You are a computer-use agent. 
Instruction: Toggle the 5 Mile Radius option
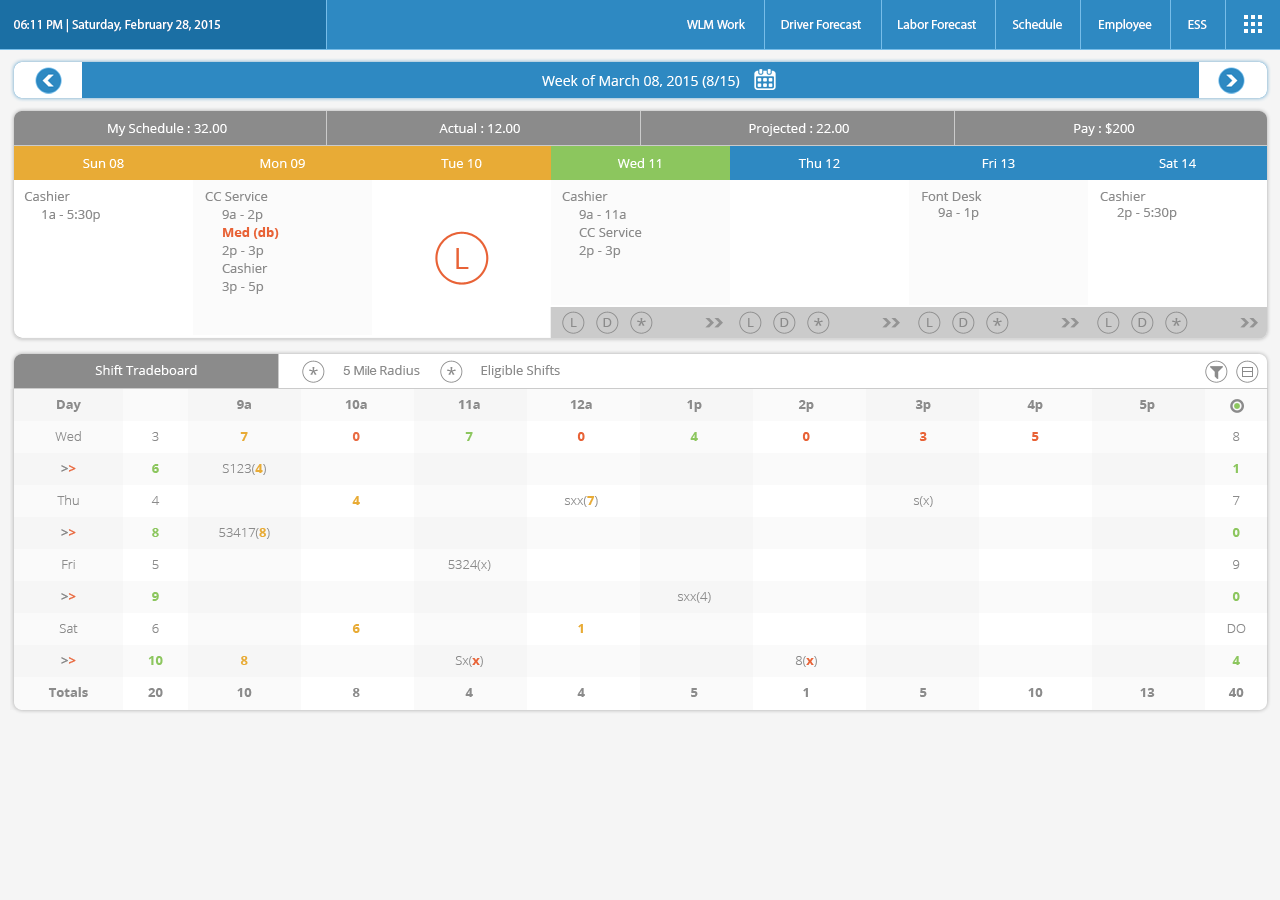(x=314, y=371)
